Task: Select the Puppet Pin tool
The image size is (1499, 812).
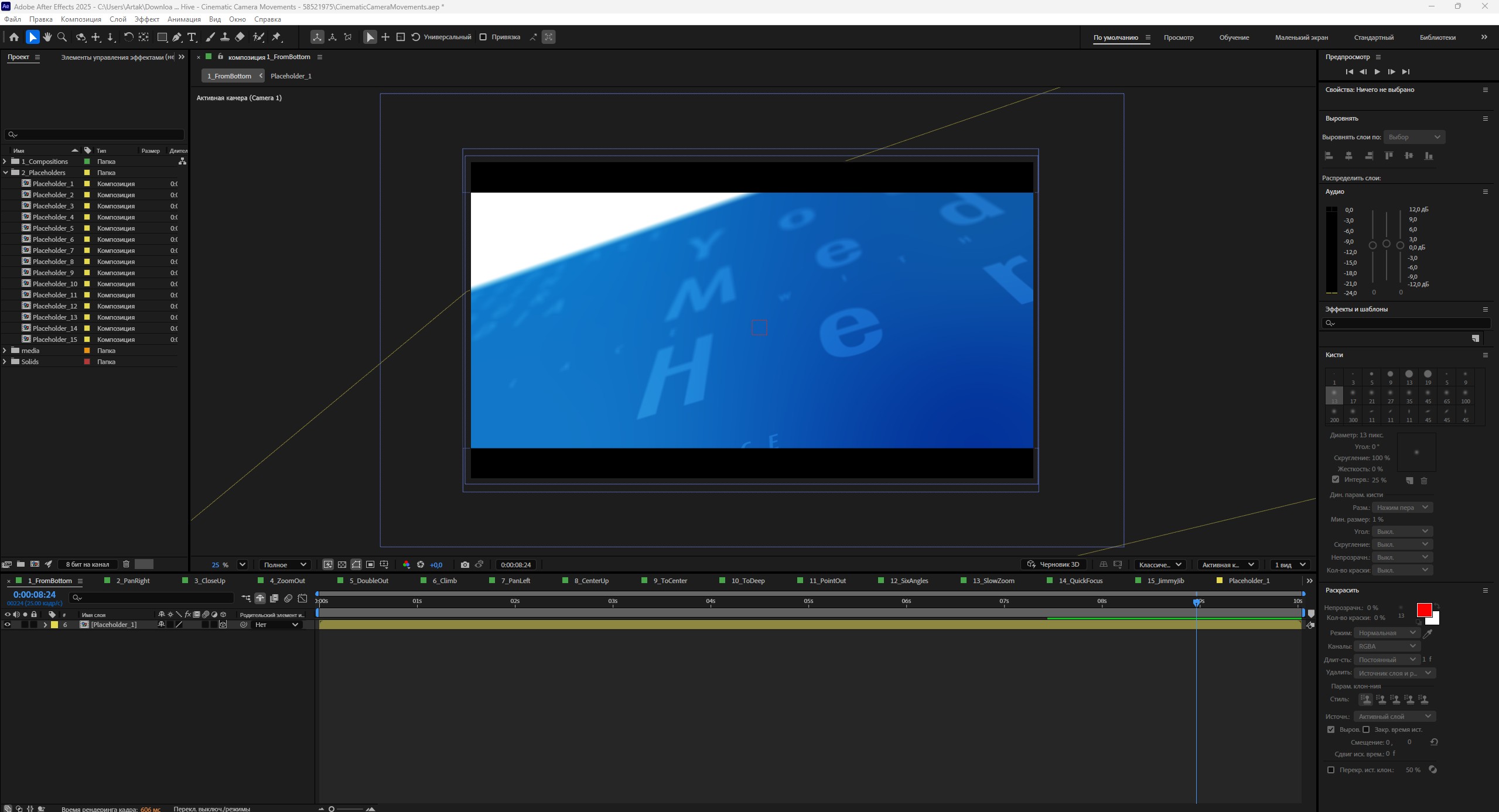Action: (276, 37)
